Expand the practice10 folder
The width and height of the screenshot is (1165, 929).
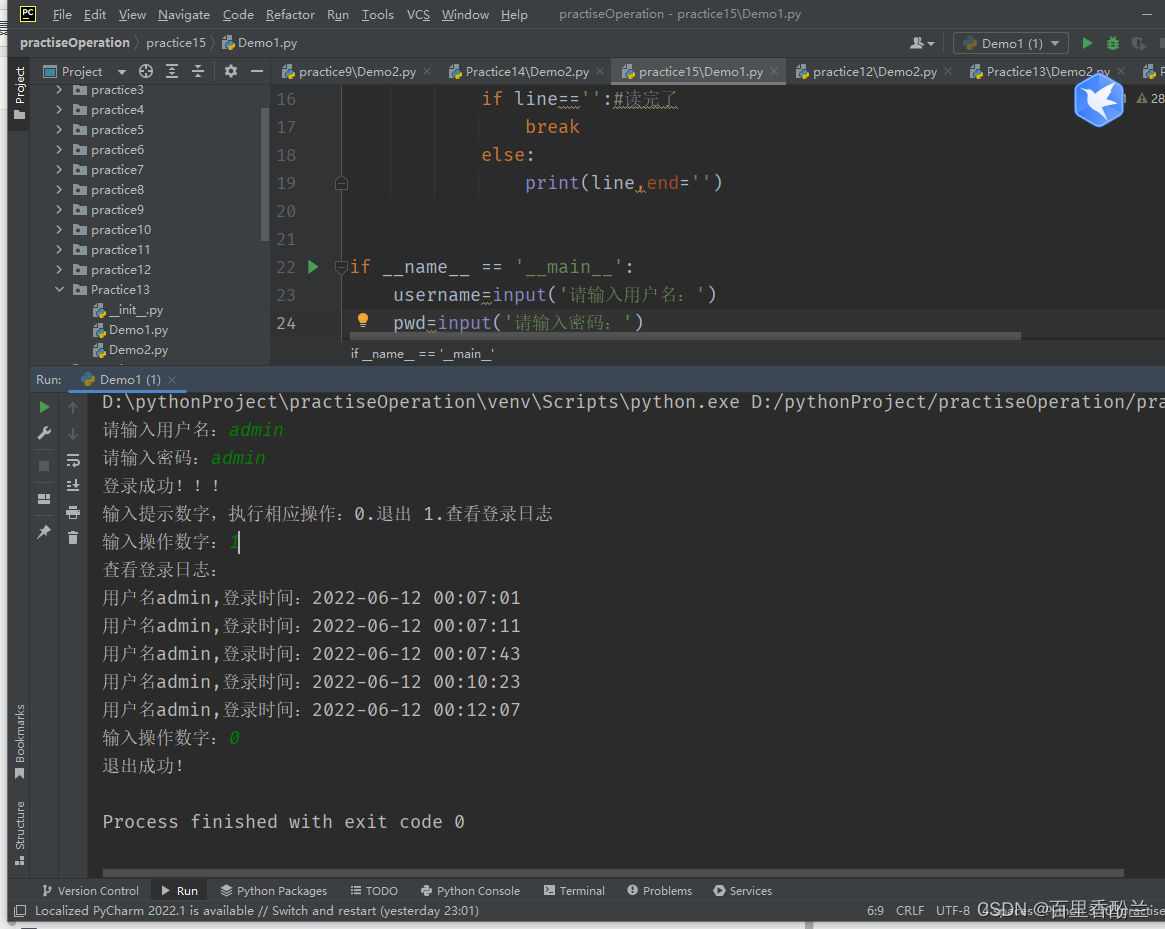click(59, 230)
